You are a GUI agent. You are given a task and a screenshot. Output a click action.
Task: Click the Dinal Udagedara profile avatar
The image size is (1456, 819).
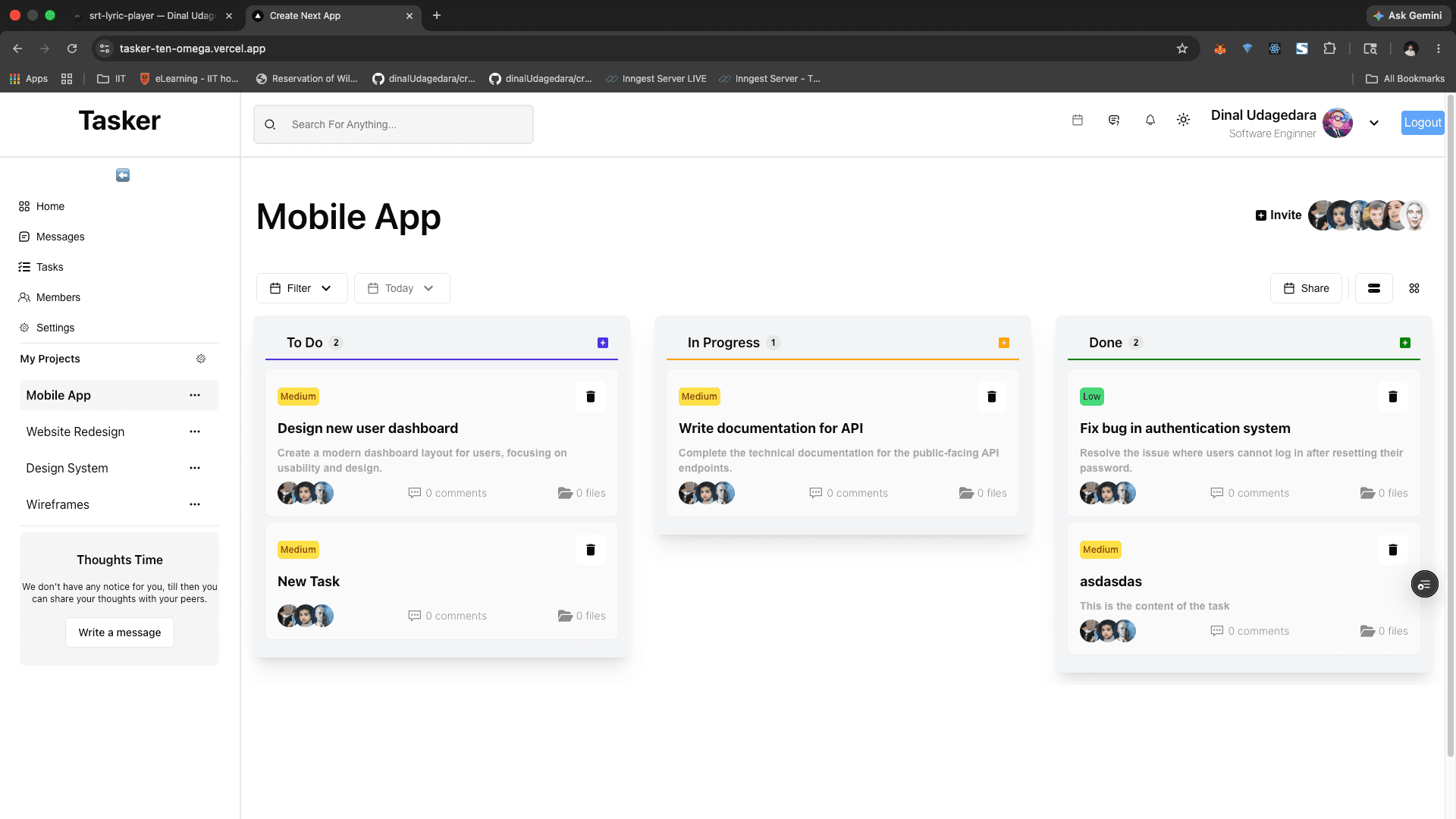pos(1338,123)
